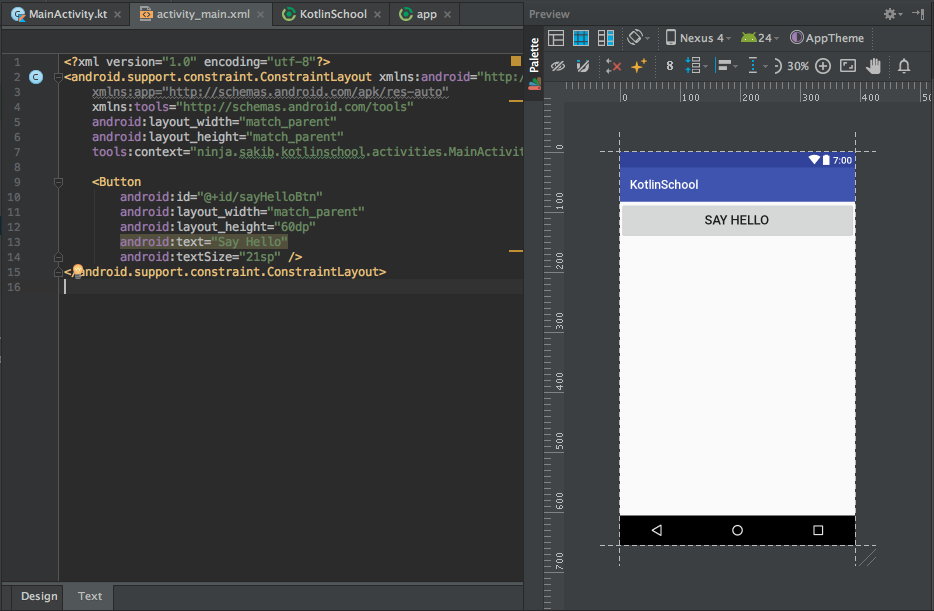Click the yellow inspection status square
This screenshot has width=934, height=611.
[x=516, y=61]
